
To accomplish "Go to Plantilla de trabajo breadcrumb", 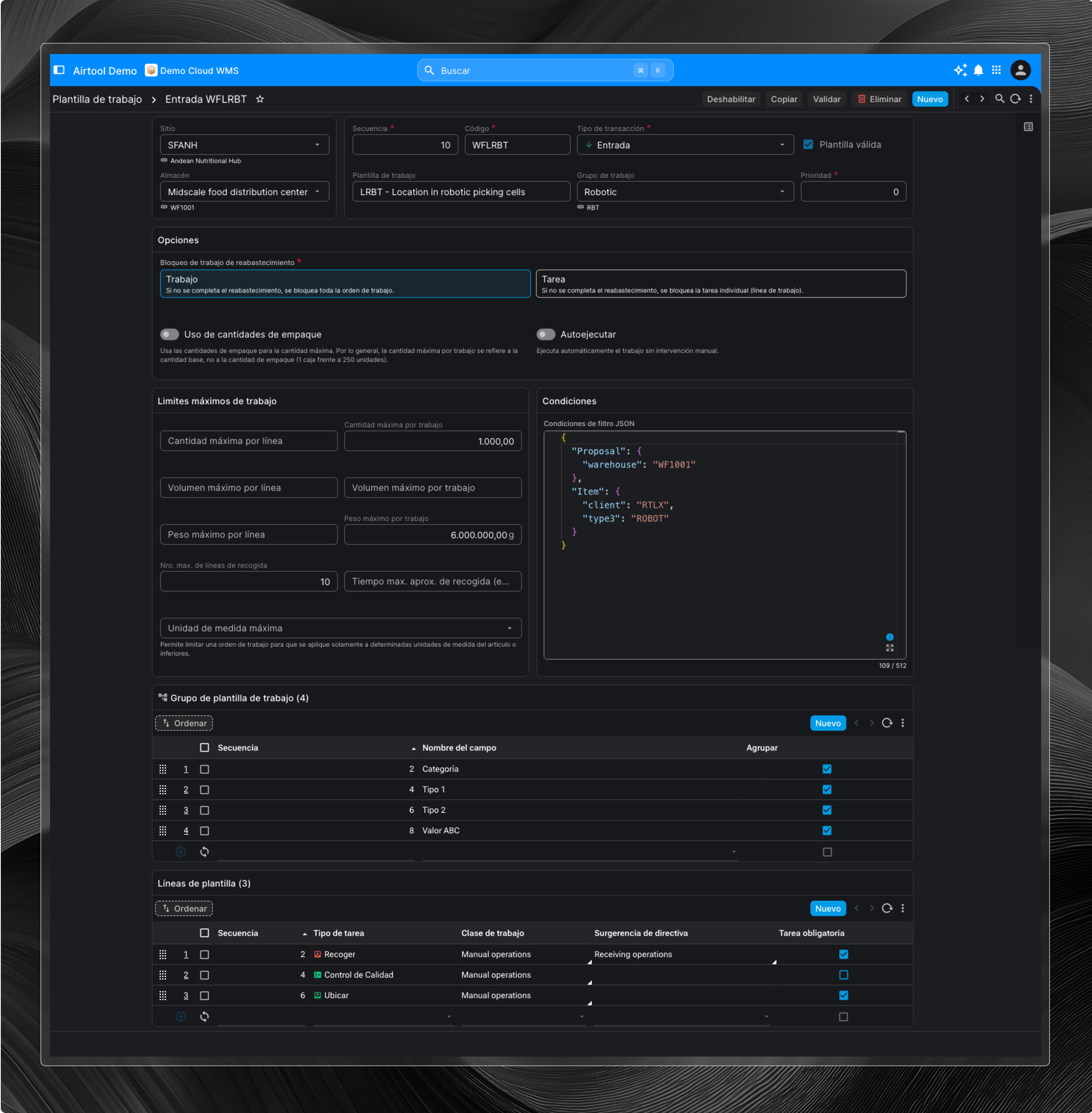I will click(x=97, y=99).
